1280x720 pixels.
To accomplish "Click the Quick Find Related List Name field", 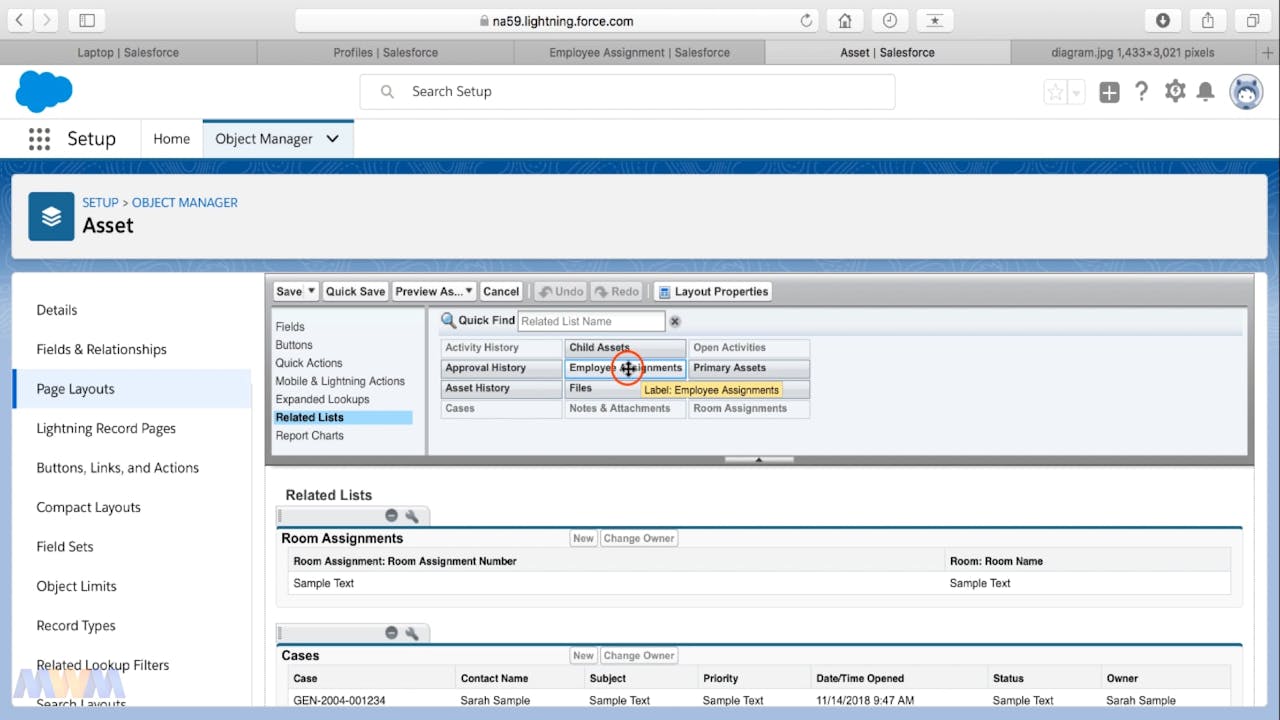I will click(x=591, y=321).
